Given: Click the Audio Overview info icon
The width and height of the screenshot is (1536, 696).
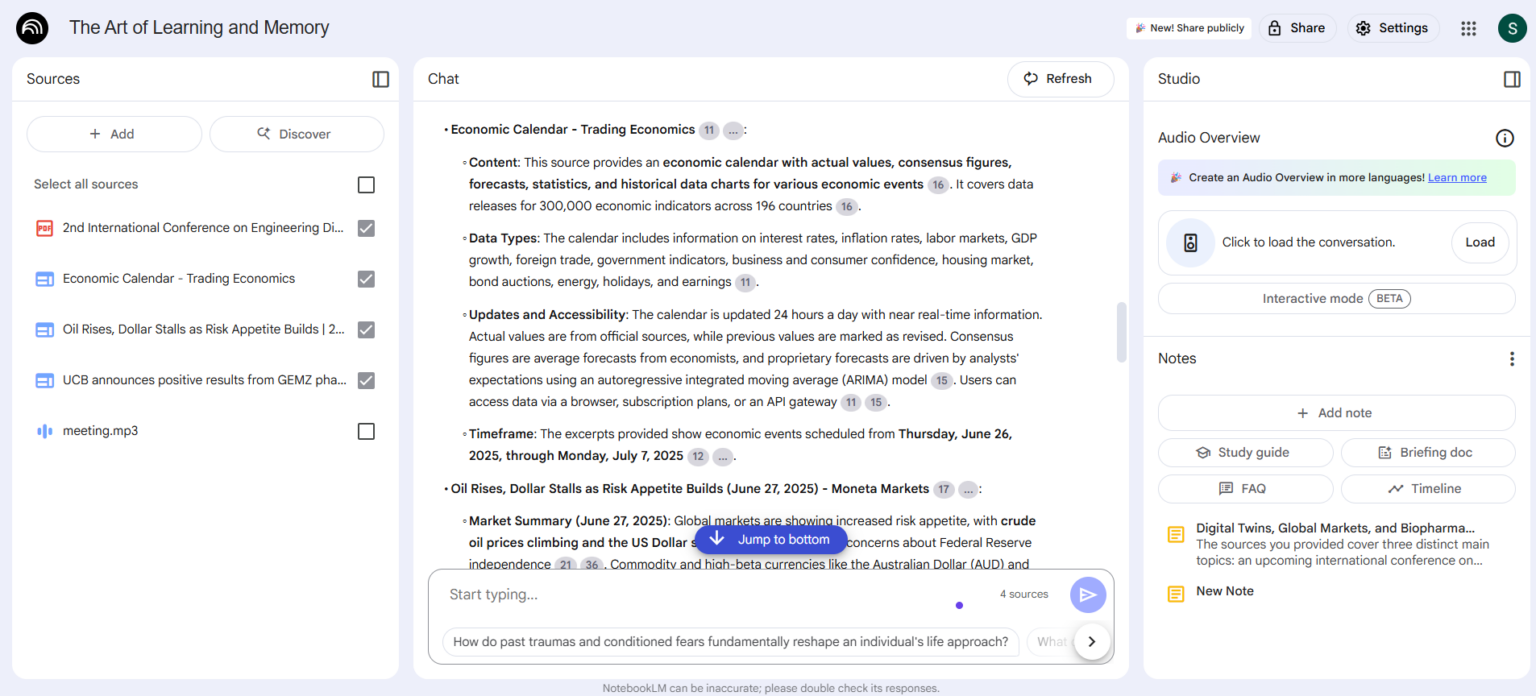Looking at the screenshot, I should [x=1504, y=138].
